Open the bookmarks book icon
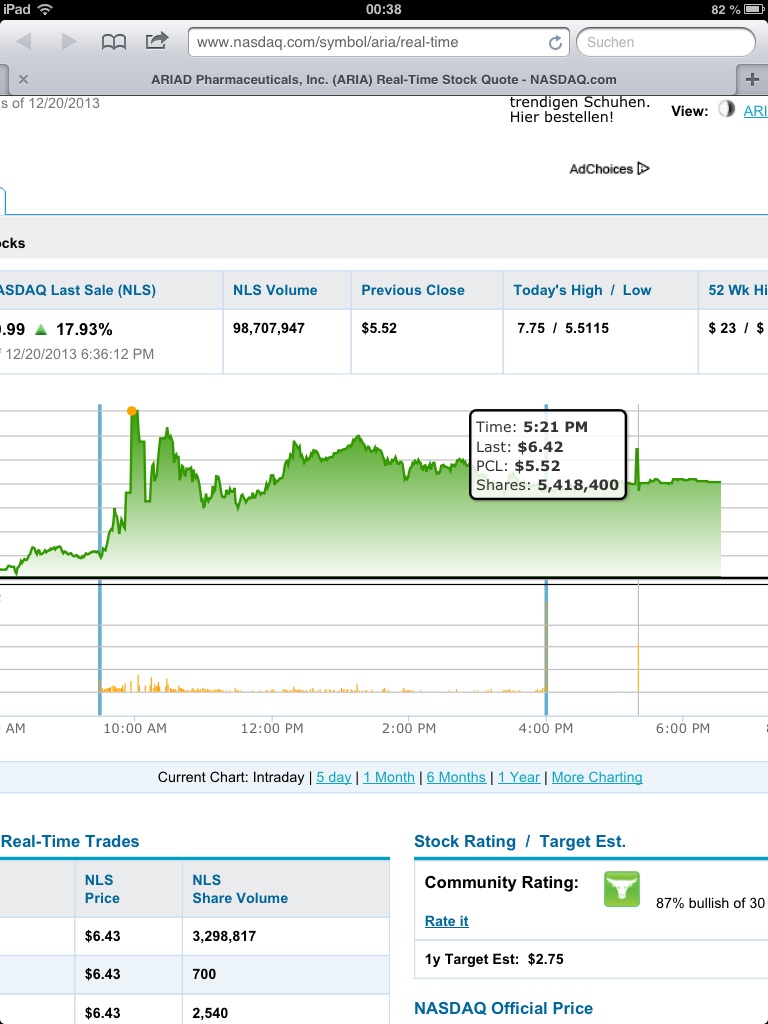Screen dimensions: 768x1024 pos(114,42)
